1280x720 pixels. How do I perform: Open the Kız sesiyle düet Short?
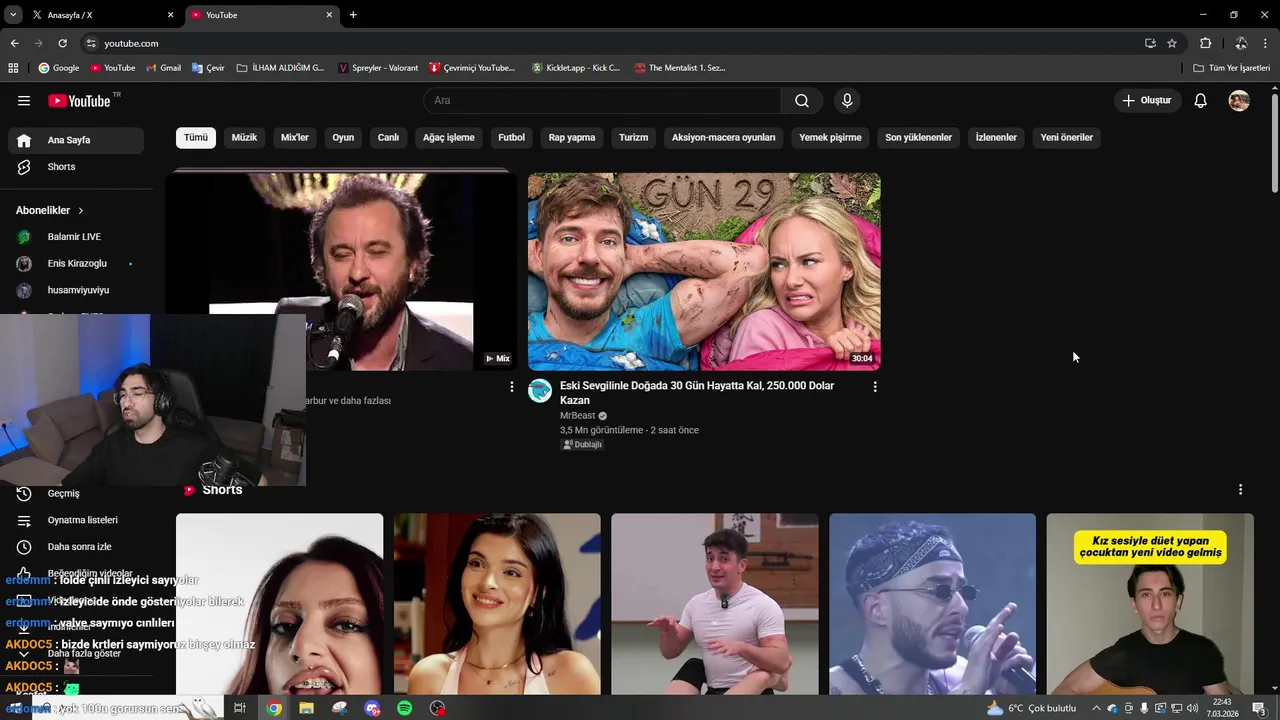click(x=1150, y=604)
